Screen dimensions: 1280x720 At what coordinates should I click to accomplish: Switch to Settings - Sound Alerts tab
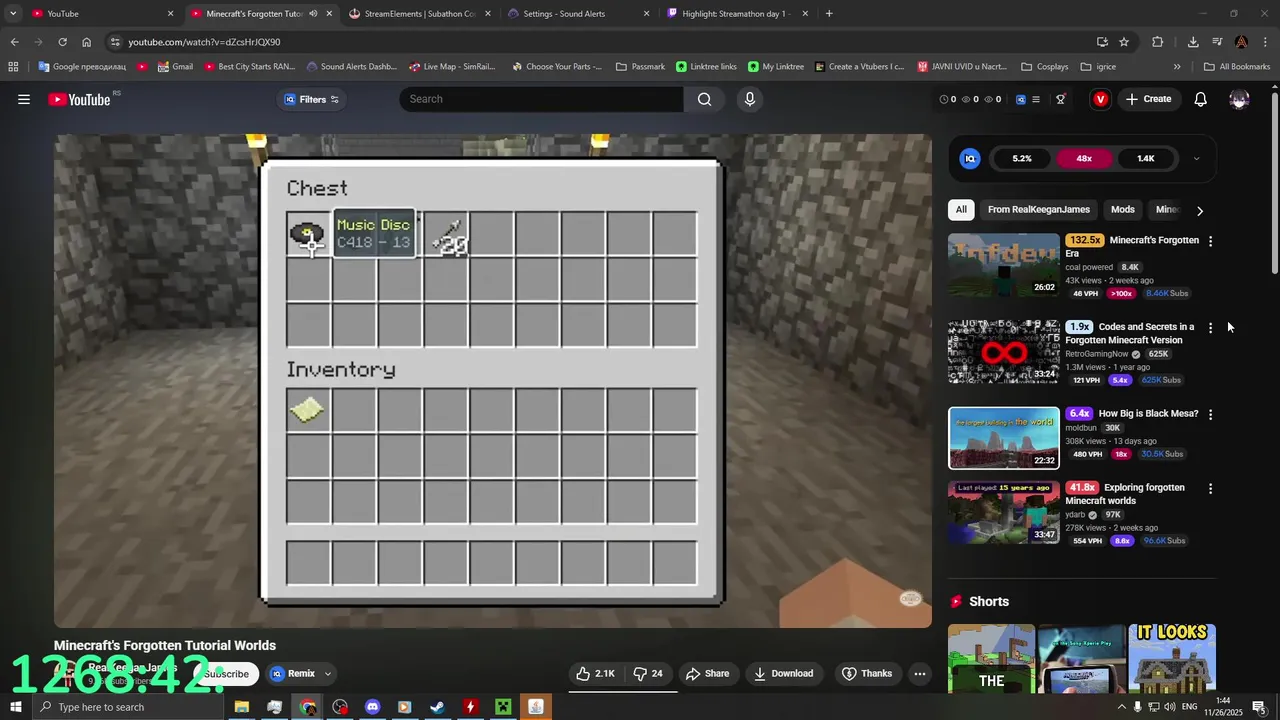click(x=579, y=14)
